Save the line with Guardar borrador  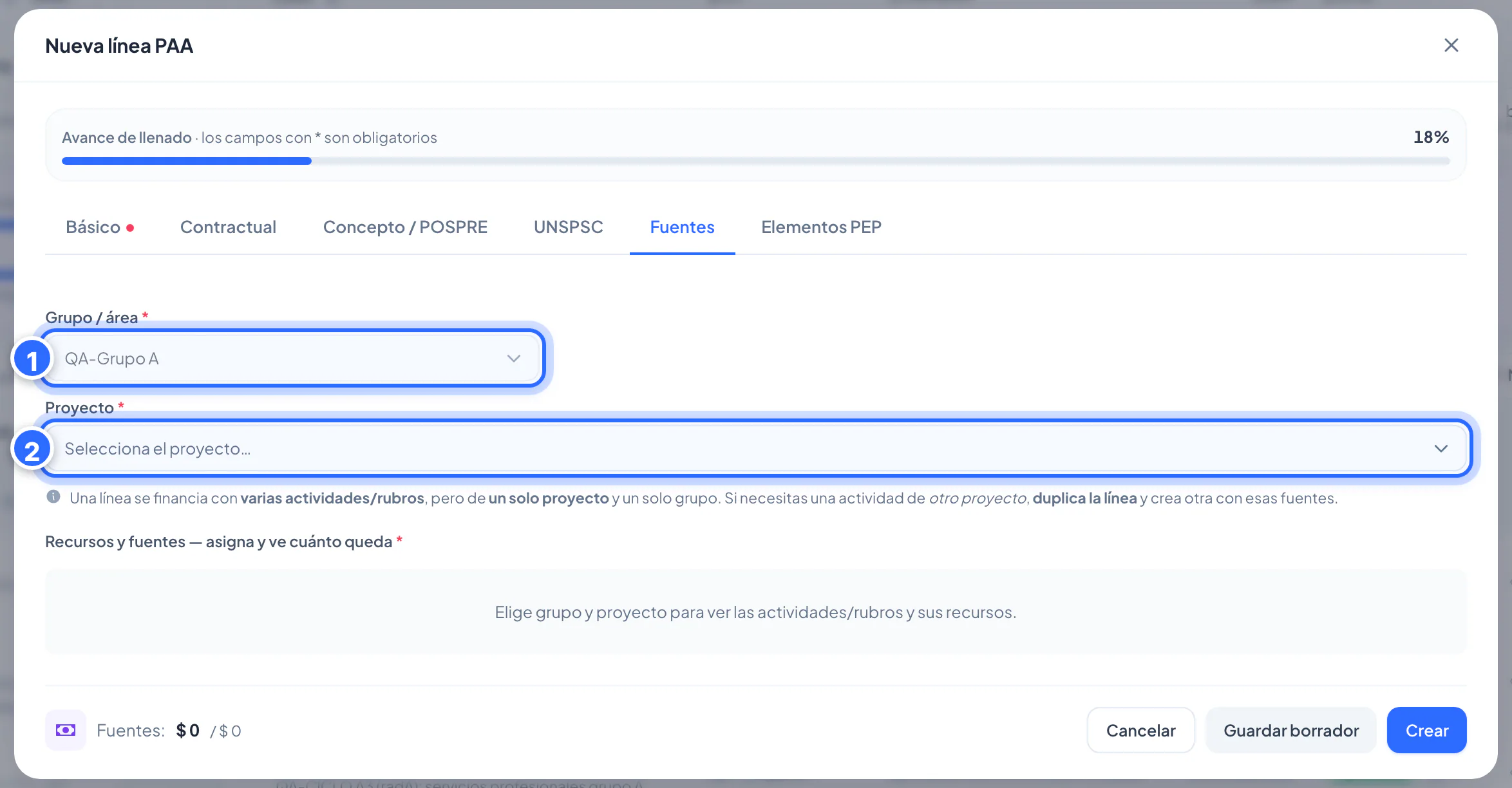[1291, 730]
